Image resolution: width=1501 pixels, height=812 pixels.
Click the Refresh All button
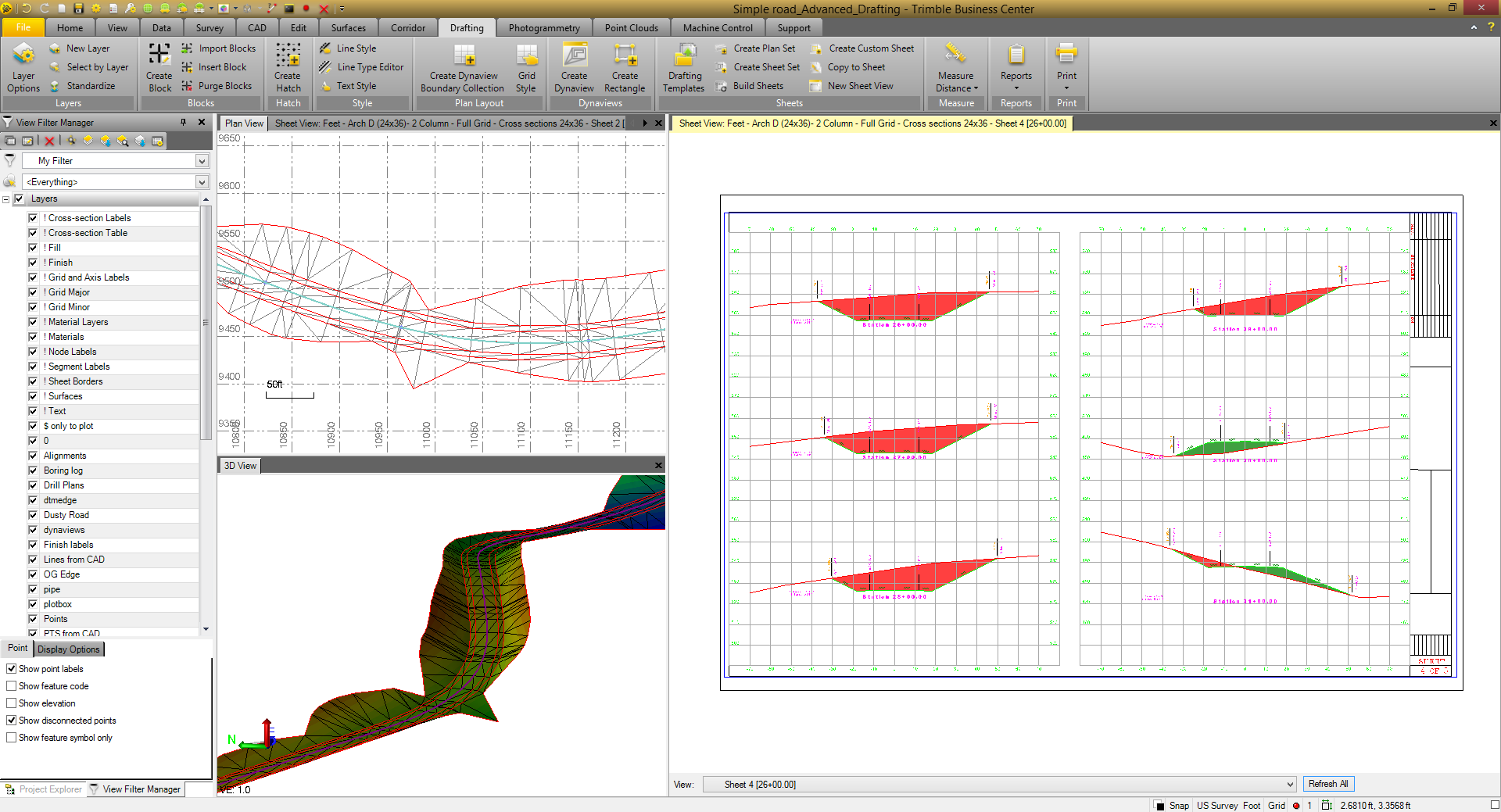pos(1328,784)
